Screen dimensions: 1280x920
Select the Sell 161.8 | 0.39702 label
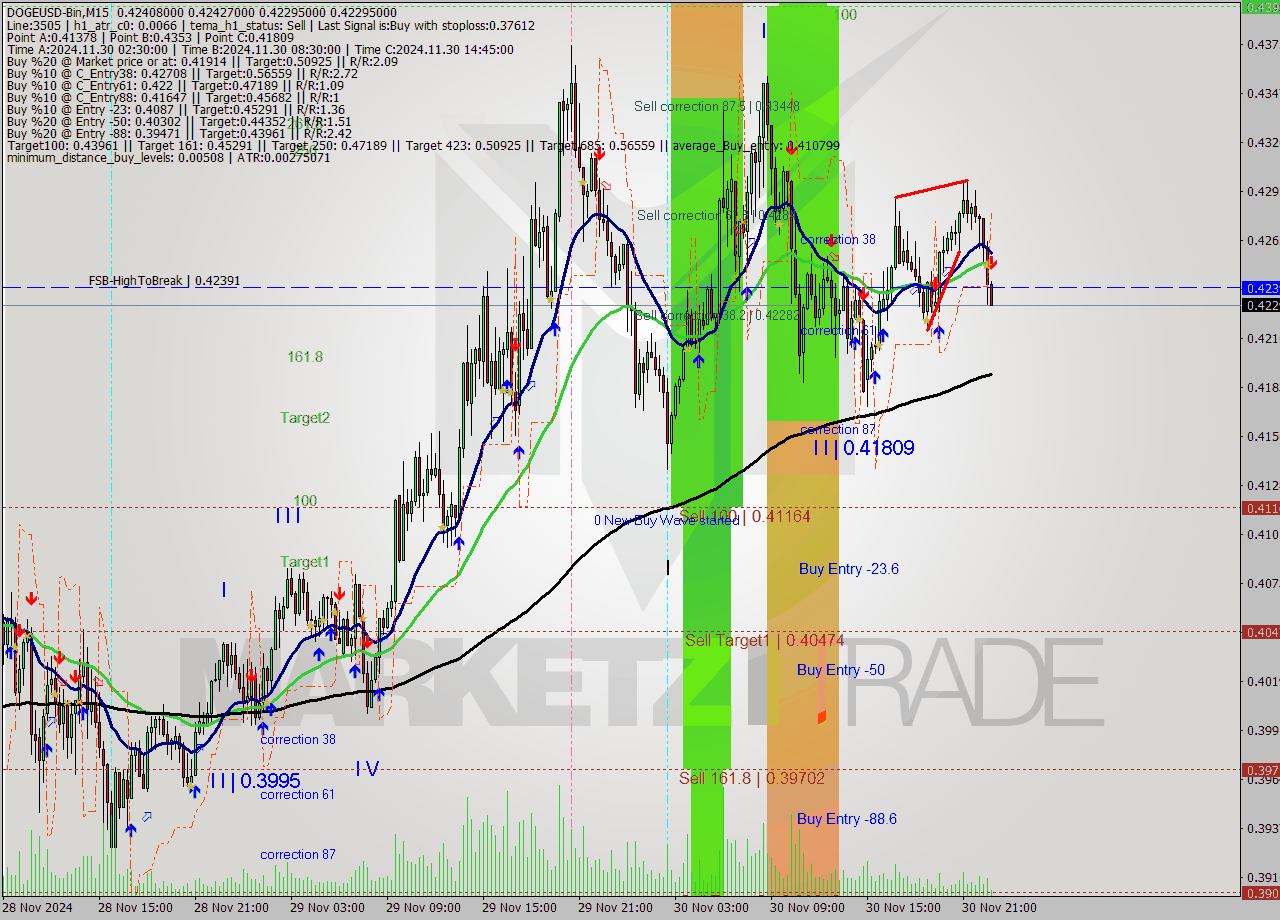(x=752, y=777)
